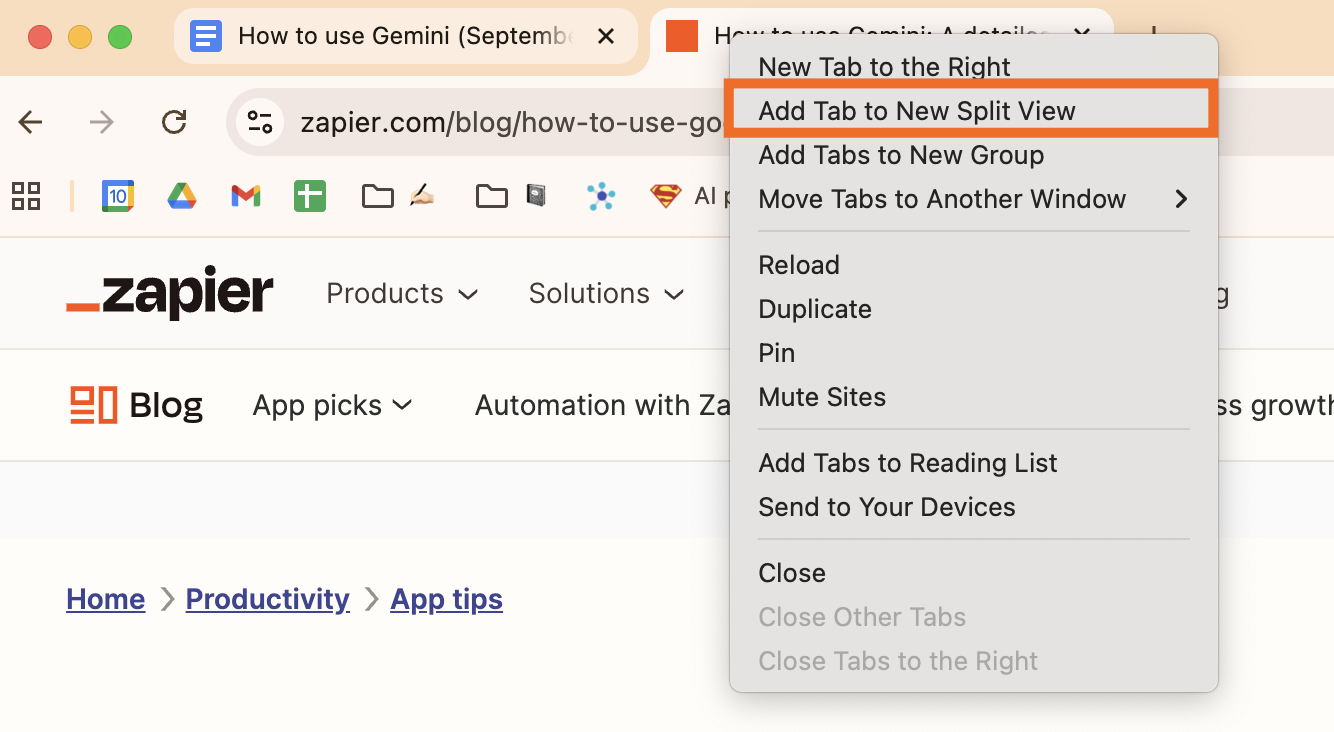
Task: Duplicate the tab via context menu
Action: (x=814, y=309)
